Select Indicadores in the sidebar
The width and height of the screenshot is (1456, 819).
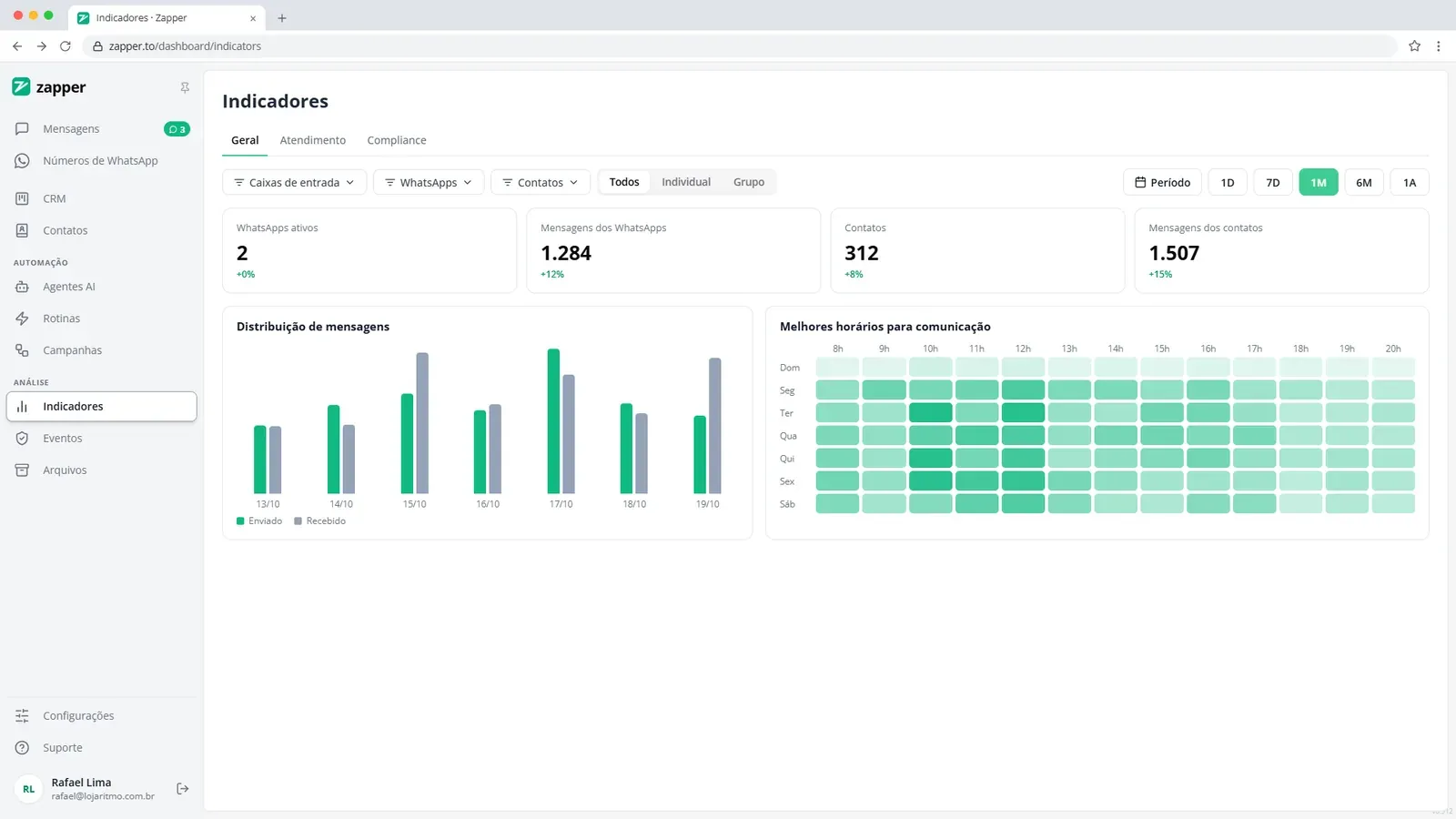point(101,407)
